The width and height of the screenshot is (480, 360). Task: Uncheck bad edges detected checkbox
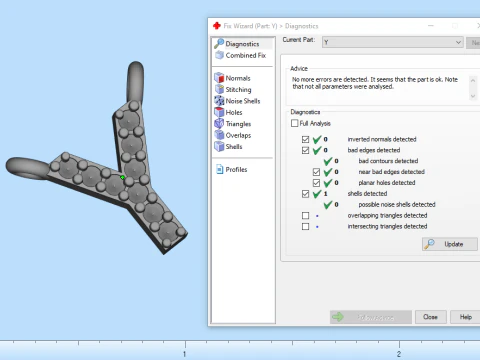tap(305, 150)
